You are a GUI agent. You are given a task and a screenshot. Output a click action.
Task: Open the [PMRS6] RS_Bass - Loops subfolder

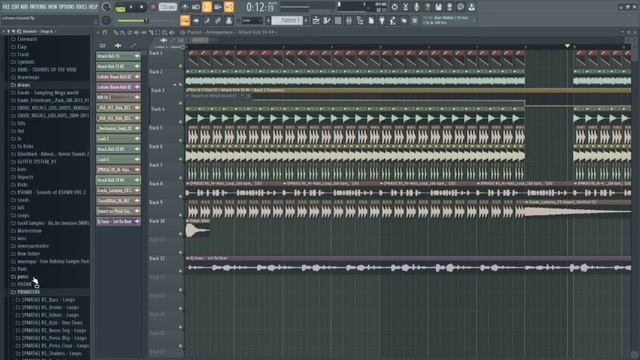50,300
